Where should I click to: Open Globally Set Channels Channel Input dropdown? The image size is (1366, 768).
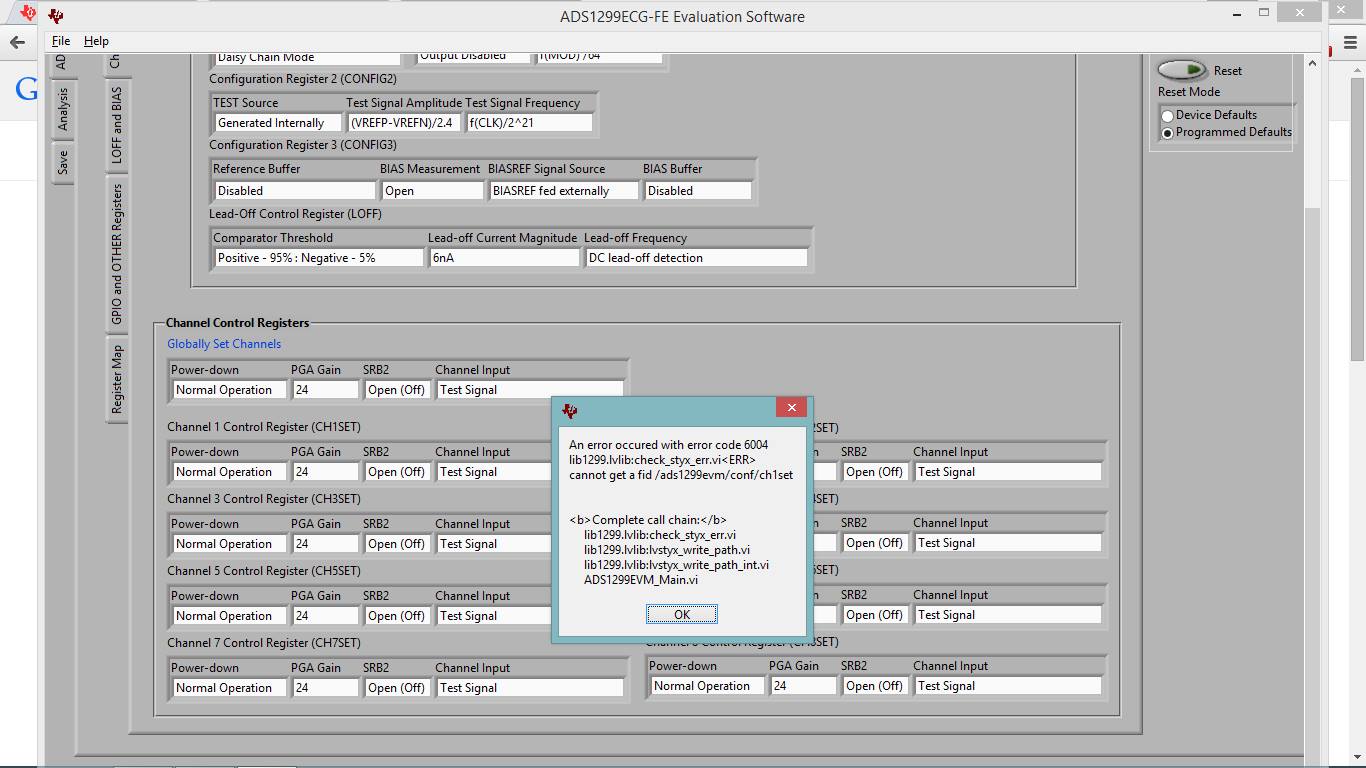[x=530, y=390]
